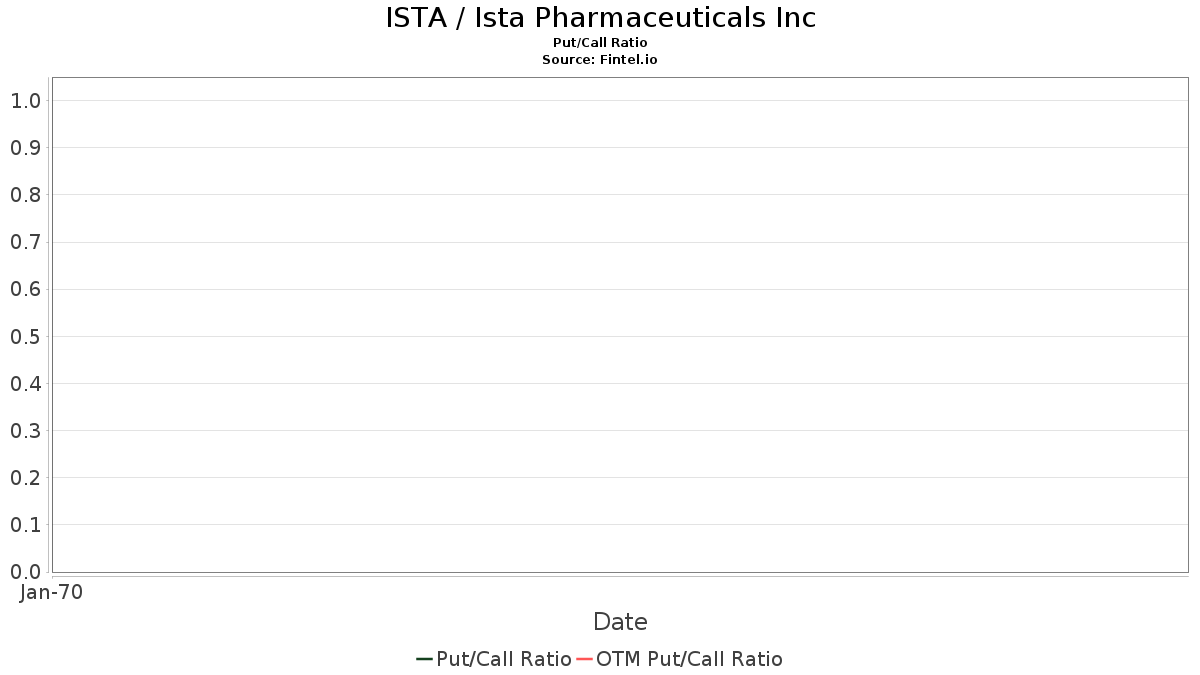1200x675 pixels.
Task: Click the 0.7 y-axis label
Action: tap(26, 242)
